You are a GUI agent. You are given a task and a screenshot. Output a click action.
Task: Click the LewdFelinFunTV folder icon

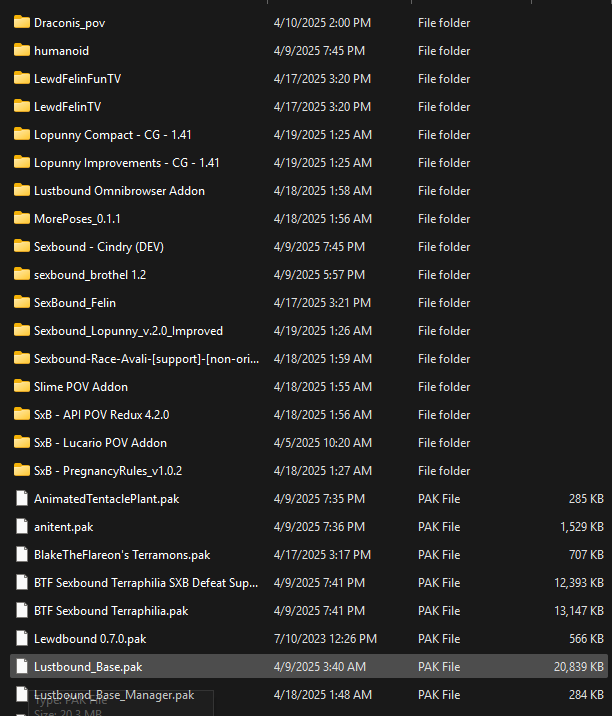tap(21, 79)
